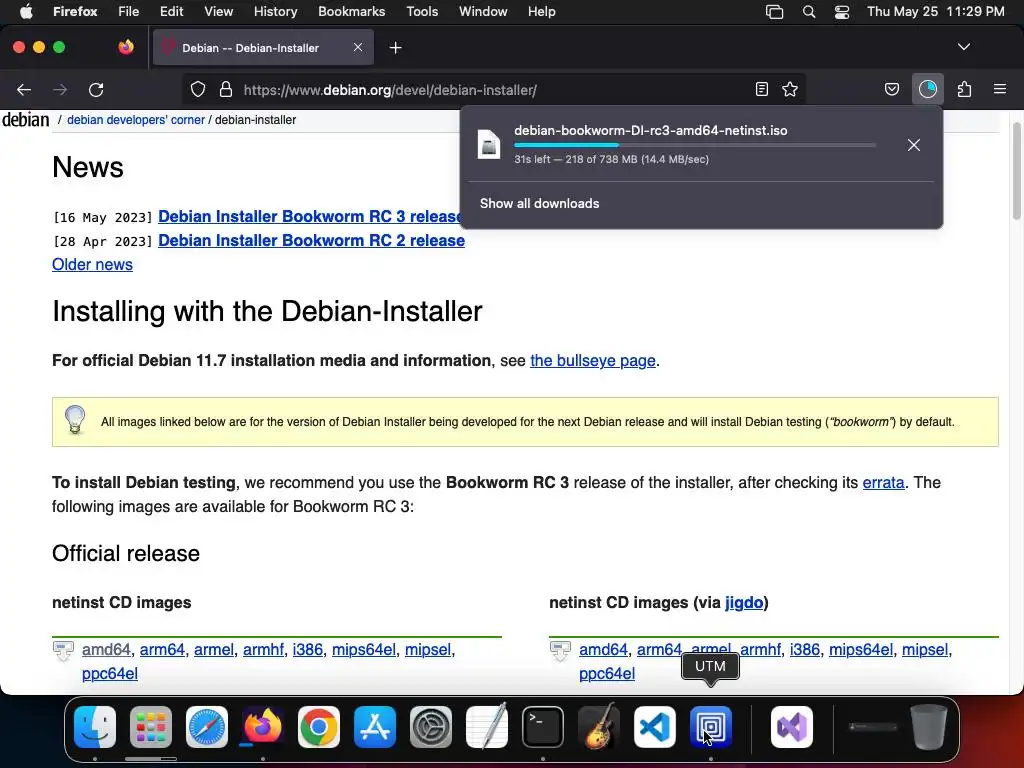Open System Settings from the Dock
Image resolution: width=1024 pixels, height=768 pixels.
point(431,726)
